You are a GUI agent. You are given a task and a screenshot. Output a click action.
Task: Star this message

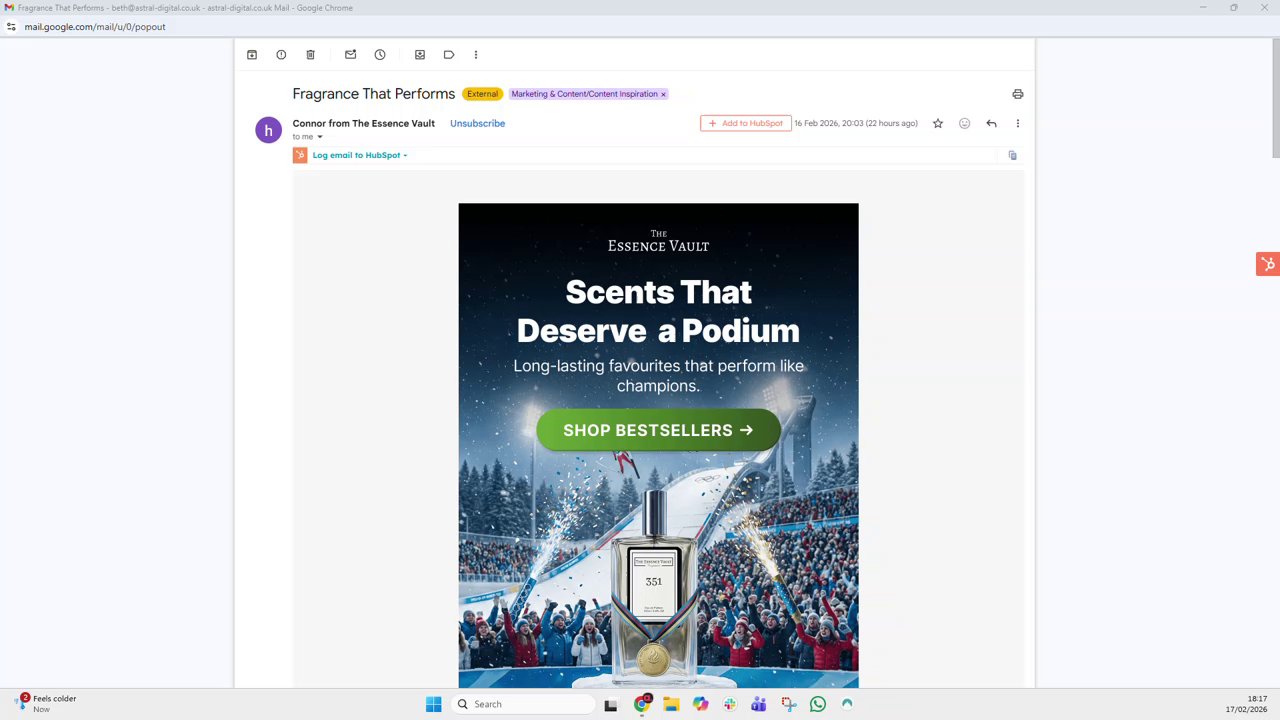click(938, 124)
